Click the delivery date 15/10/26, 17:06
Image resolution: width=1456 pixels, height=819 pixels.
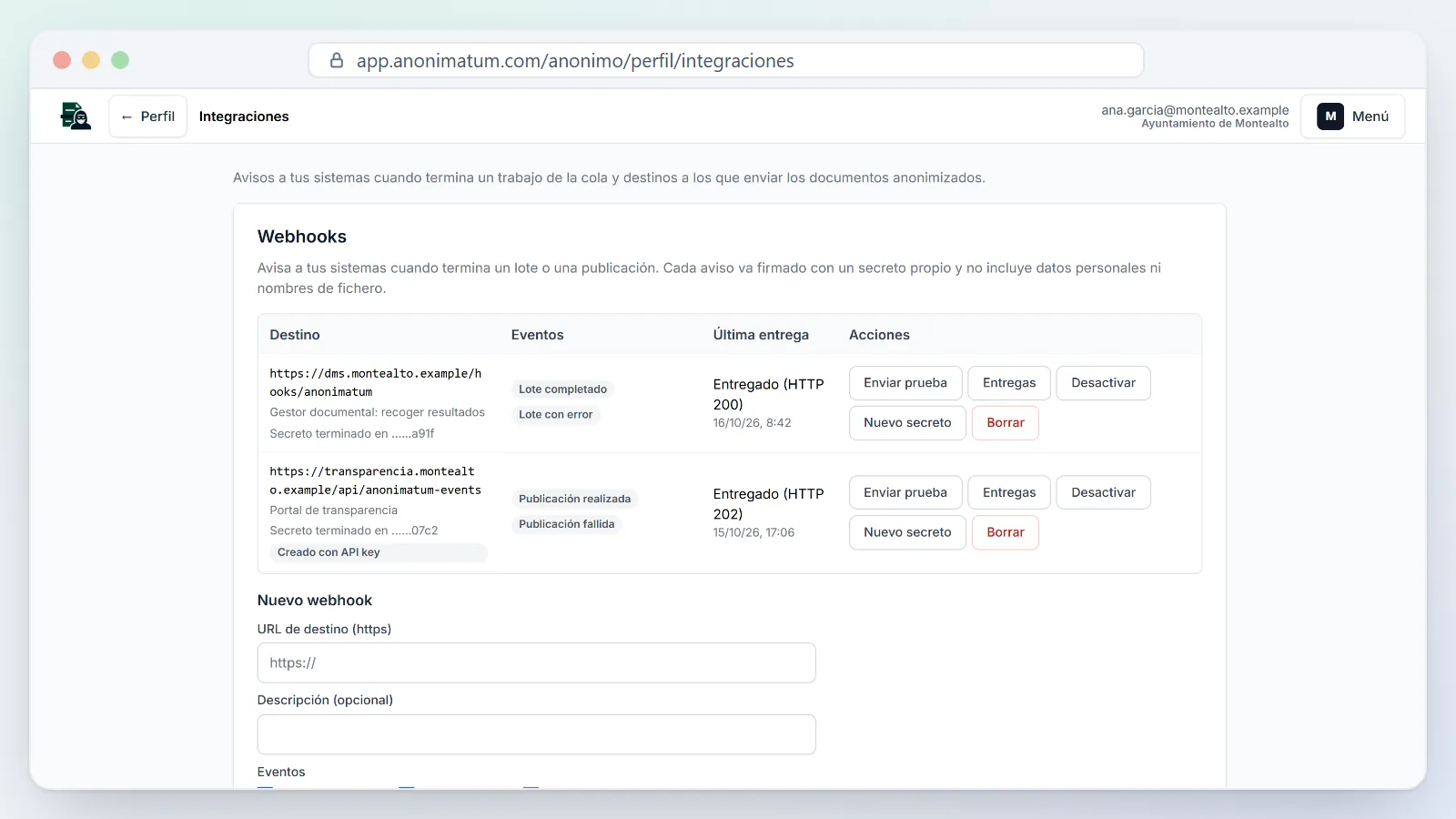[753, 532]
